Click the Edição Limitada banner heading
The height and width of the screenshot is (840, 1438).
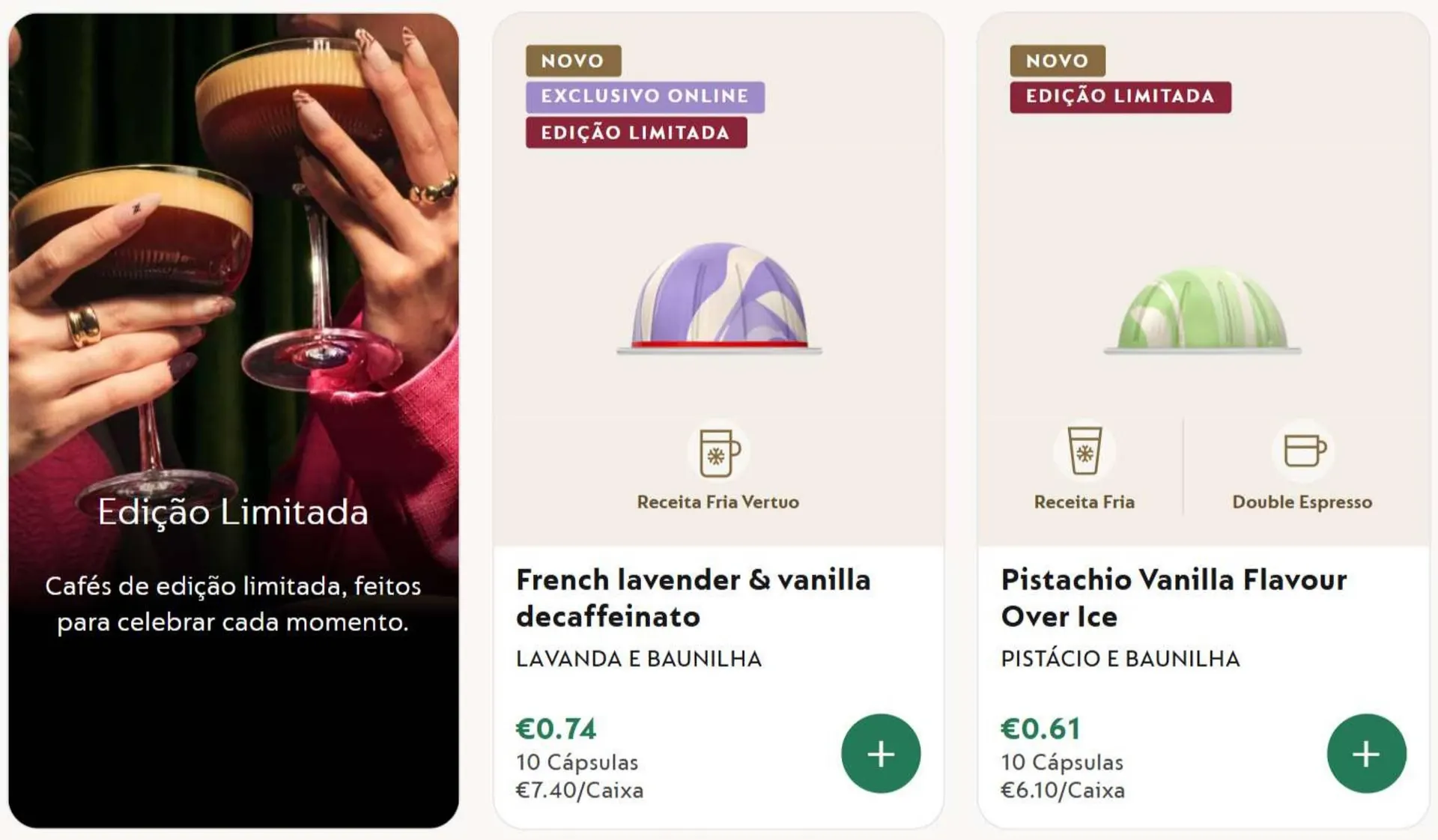coord(233,513)
